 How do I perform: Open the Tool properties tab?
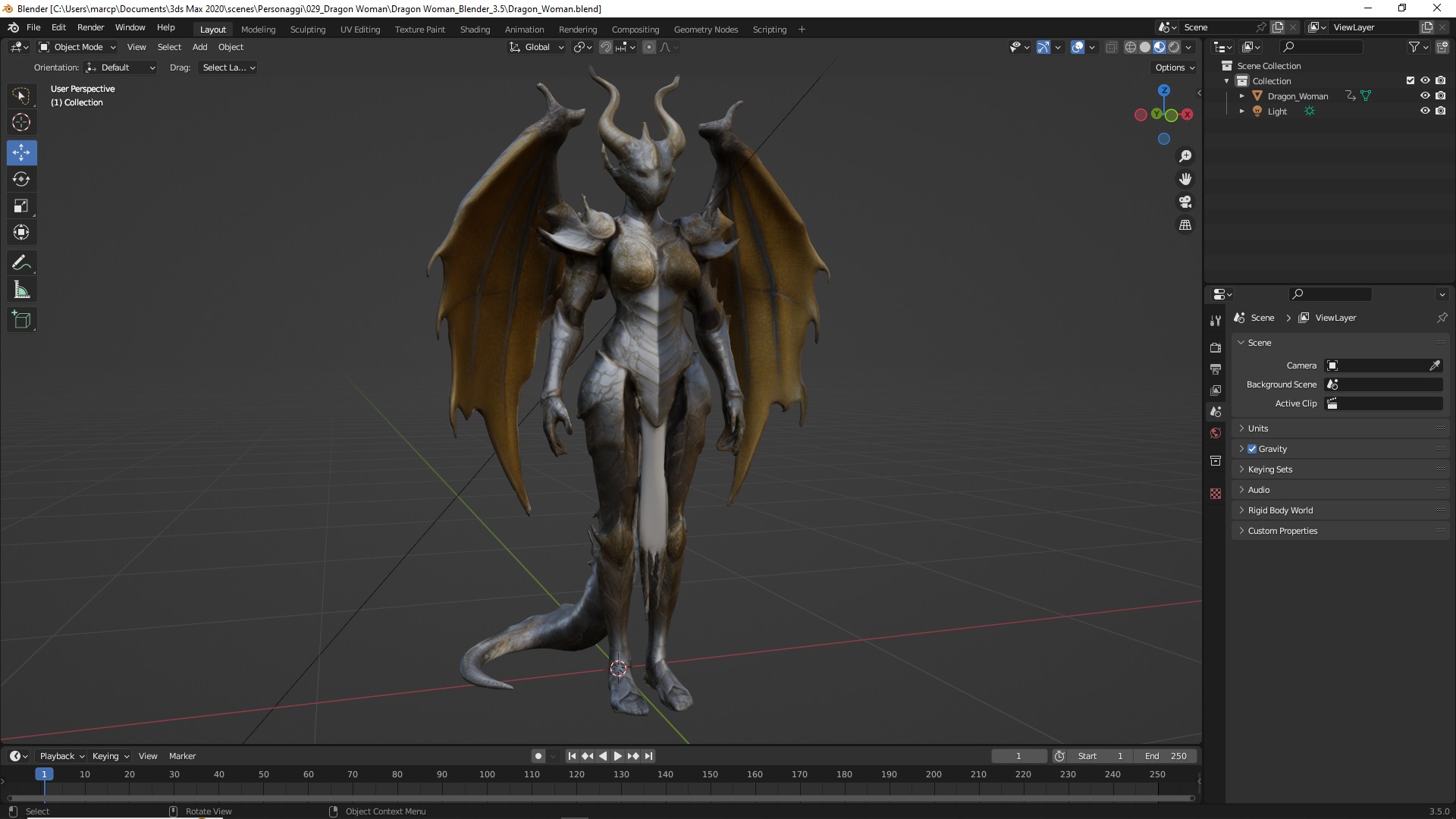coord(1216,320)
